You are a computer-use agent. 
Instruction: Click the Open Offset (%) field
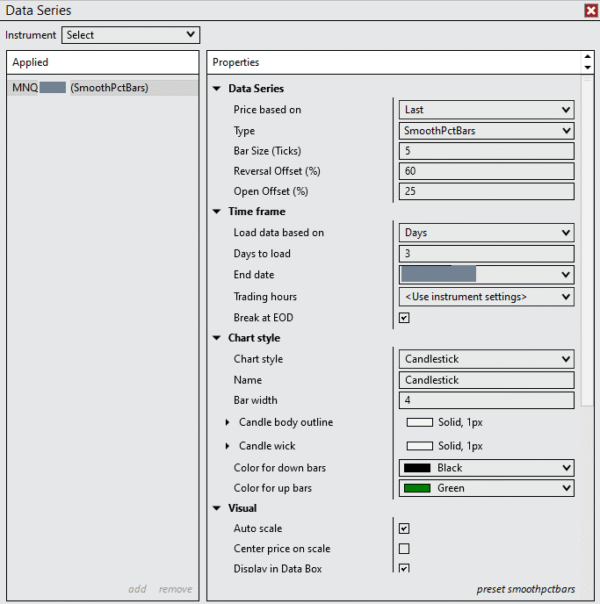(x=486, y=191)
